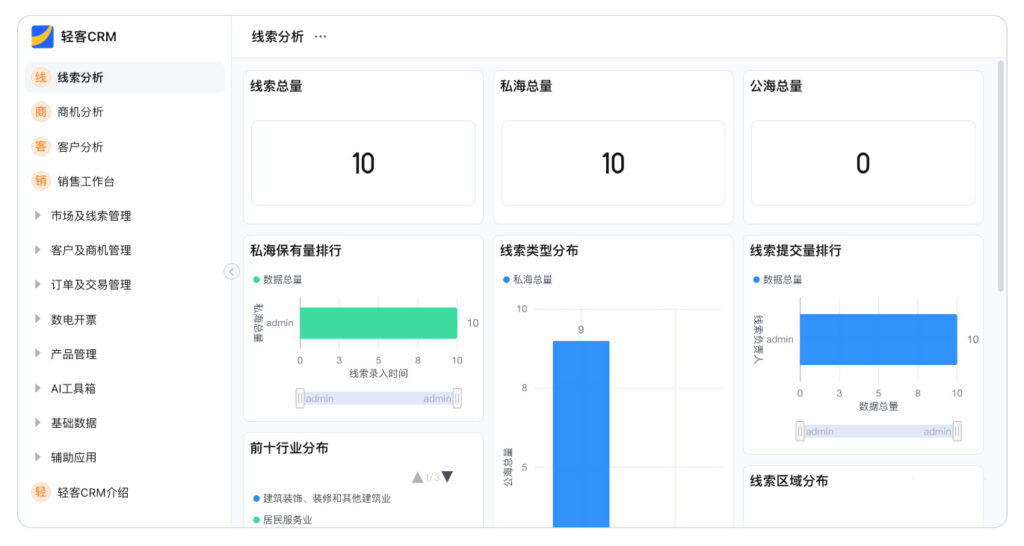Click the 客 icon for 客户分析
Image resolution: width=1024 pixels, height=546 pixels.
coord(41,147)
